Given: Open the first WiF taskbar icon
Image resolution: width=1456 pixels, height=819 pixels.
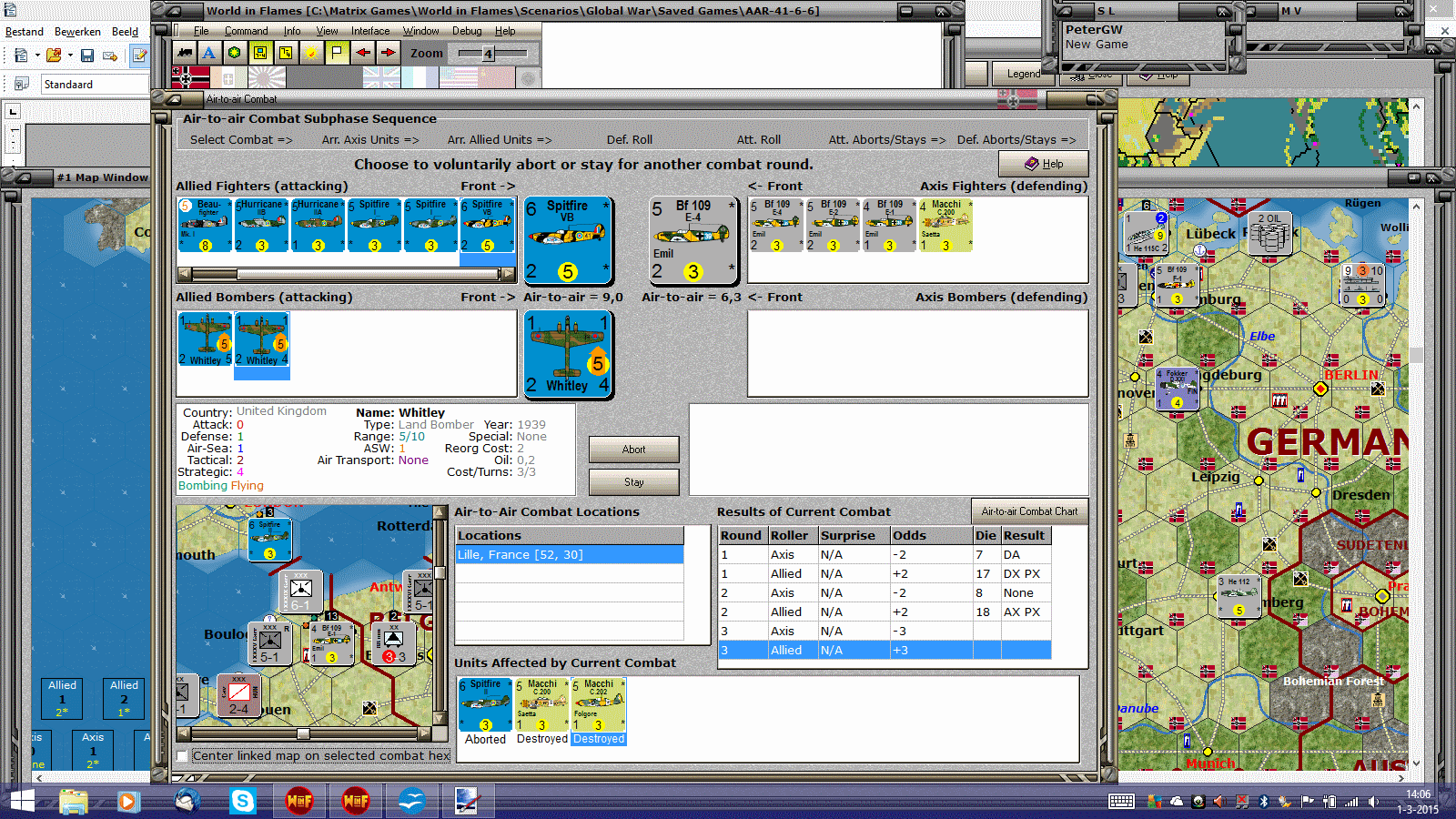Looking at the screenshot, I should click(299, 801).
